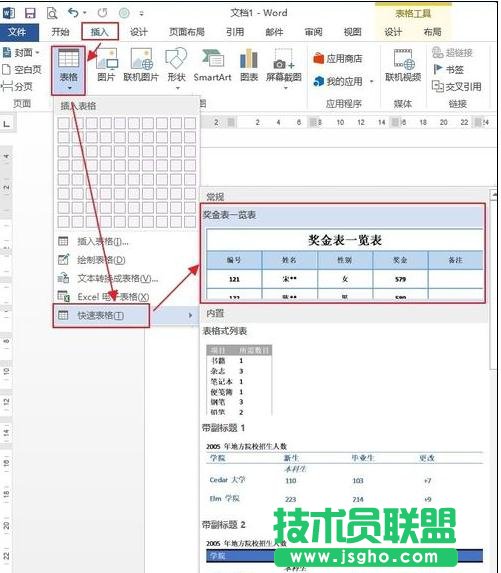Screen dimensions: 501x573
Task: Insert a 书签 bookmark
Action: click(449, 69)
